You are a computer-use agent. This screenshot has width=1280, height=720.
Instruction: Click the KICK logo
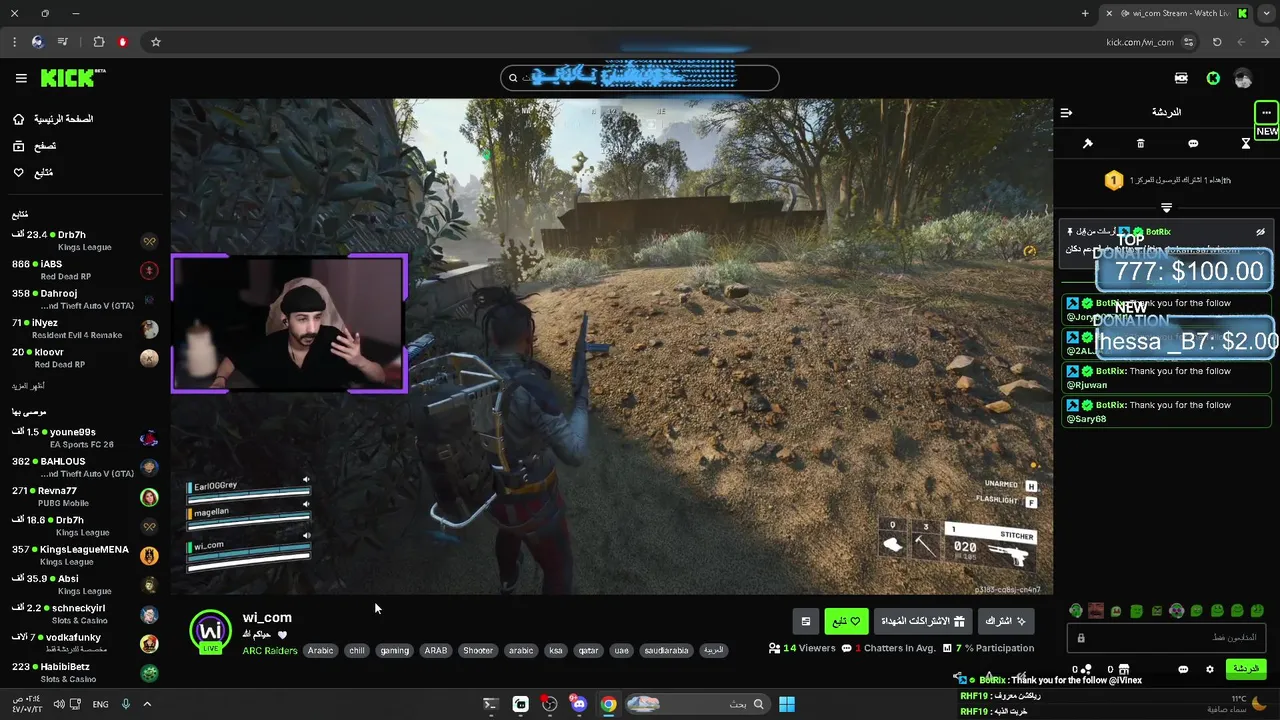(73, 78)
